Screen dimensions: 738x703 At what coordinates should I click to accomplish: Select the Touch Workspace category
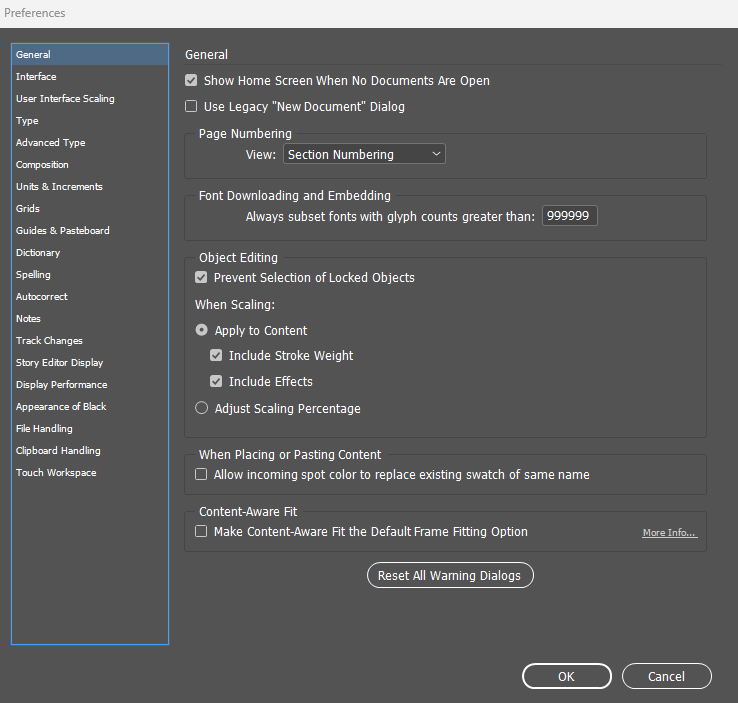(x=90, y=472)
